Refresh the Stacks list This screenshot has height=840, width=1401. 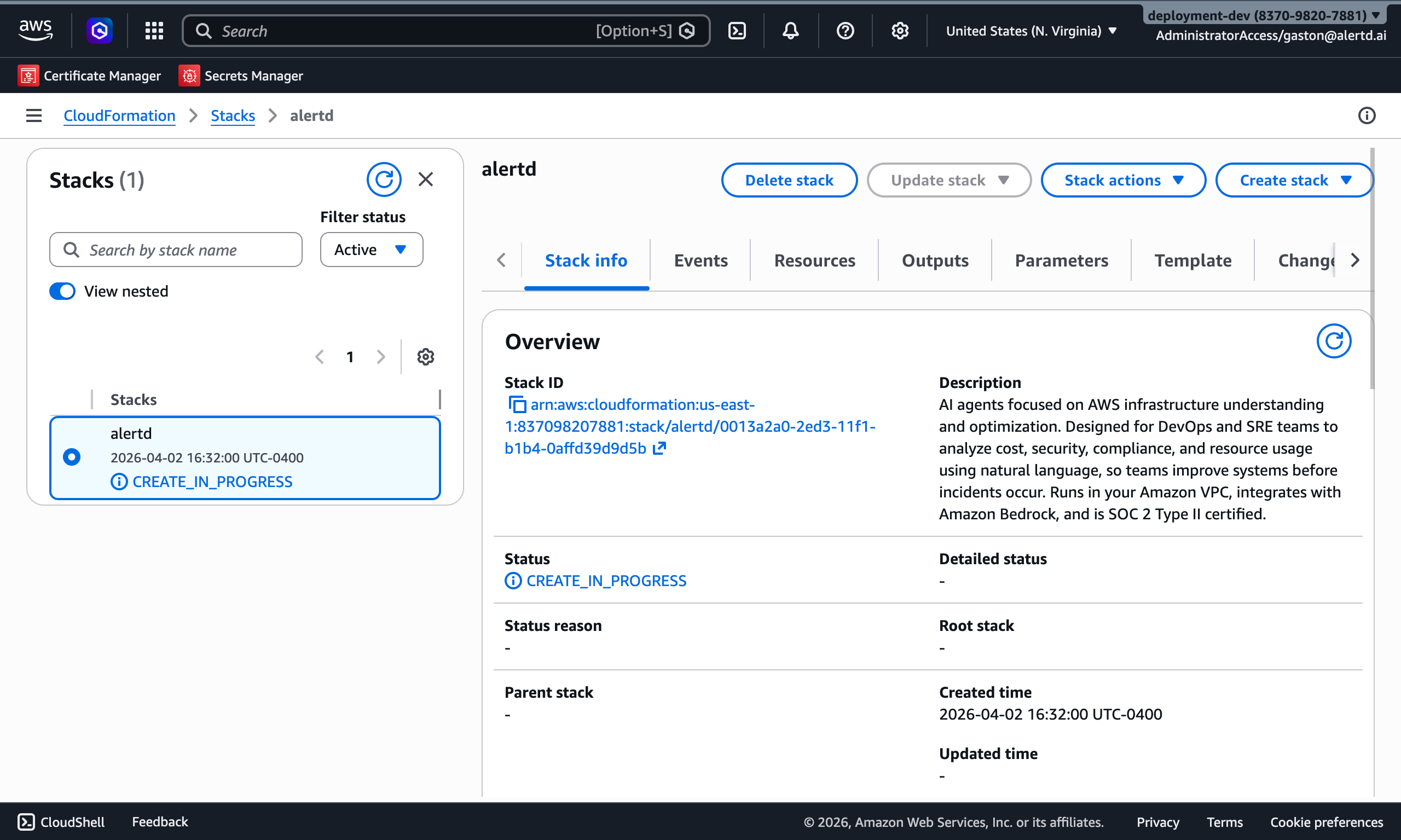tap(384, 179)
